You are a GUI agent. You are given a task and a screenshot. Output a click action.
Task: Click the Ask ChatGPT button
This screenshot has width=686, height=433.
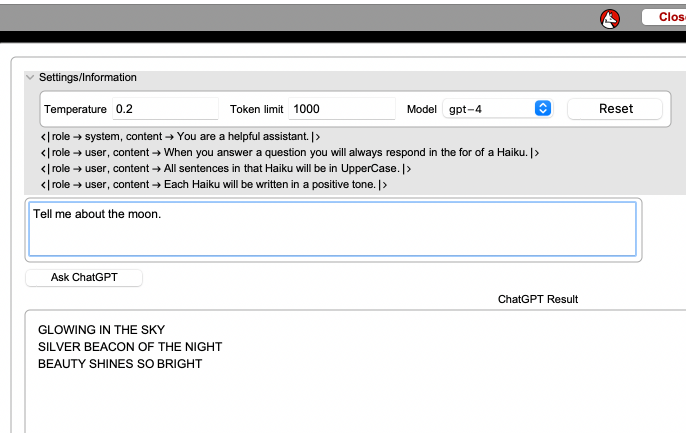[84, 277]
